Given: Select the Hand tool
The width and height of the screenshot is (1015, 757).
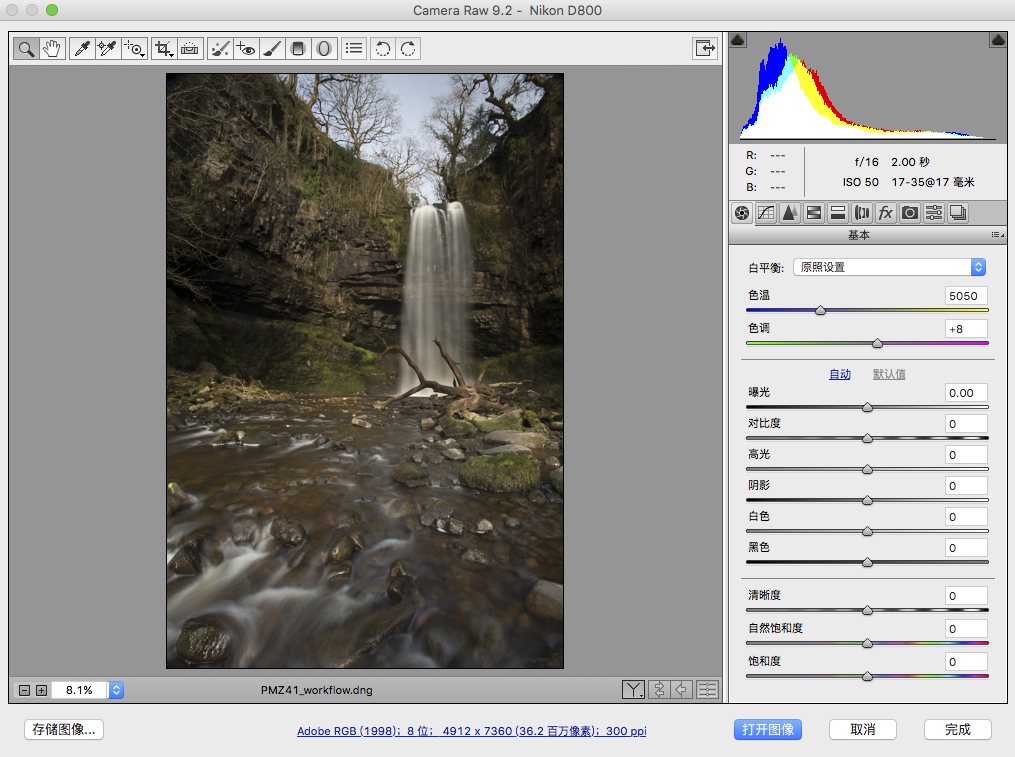Looking at the screenshot, I should click(53, 48).
